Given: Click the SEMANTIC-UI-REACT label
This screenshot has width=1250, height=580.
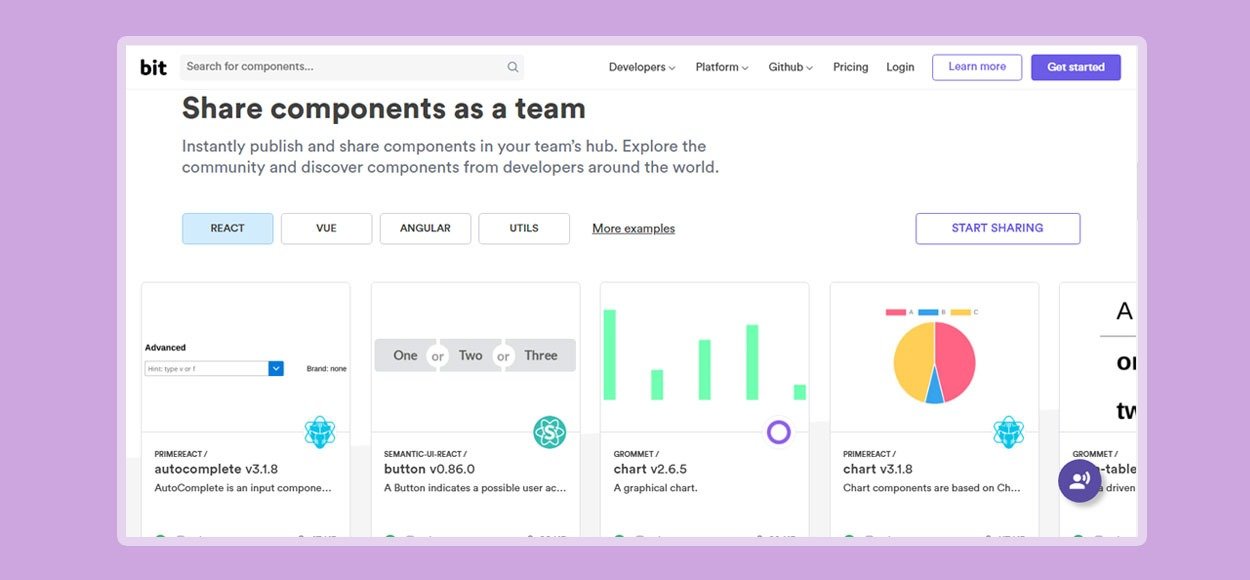Looking at the screenshot, I should pos(425,454).
